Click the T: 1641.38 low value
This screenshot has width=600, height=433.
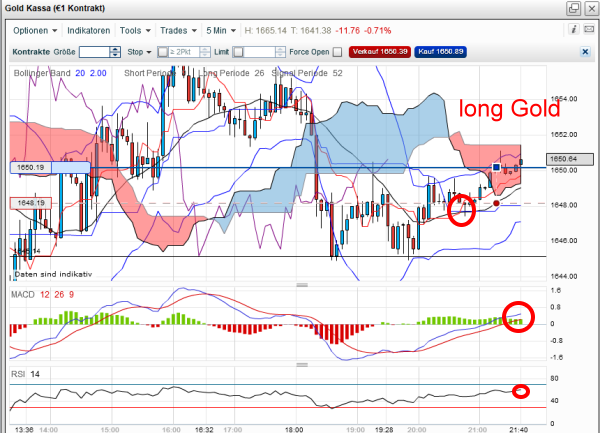point(311,31)
